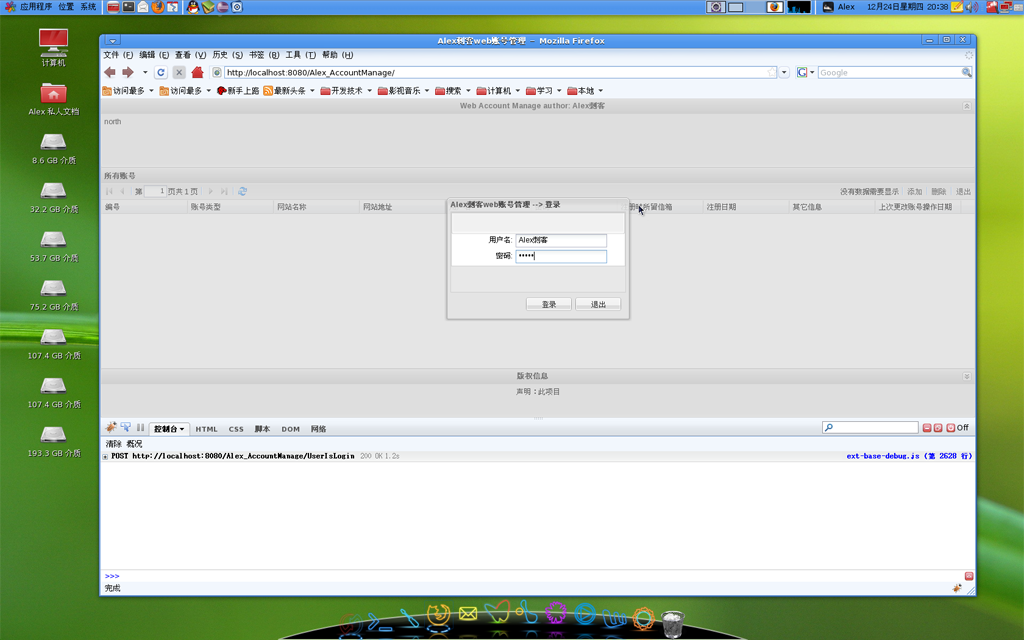This screenshot has height=640, width=1024.
Task: Open the 影视音乐 bookmark folder
Action: 404,91
